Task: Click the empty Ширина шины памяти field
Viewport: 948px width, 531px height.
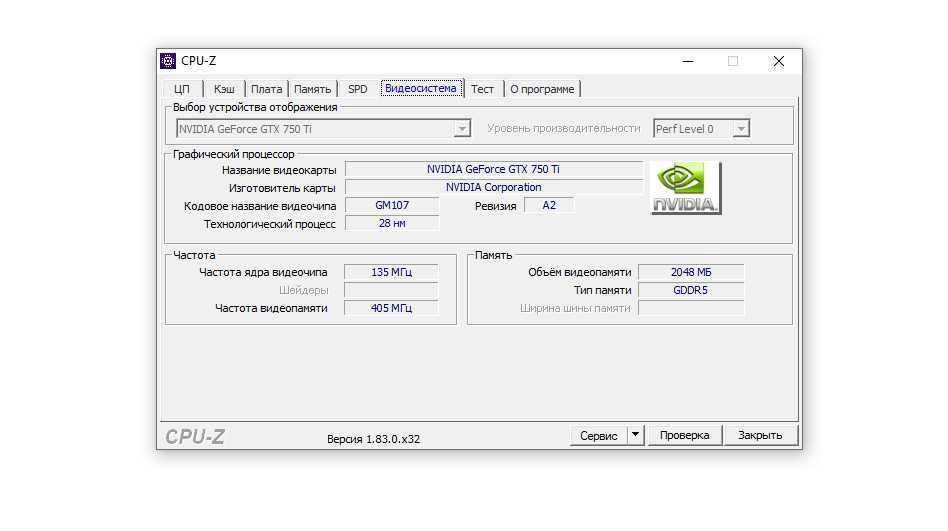Action: [x=691, y=308]
